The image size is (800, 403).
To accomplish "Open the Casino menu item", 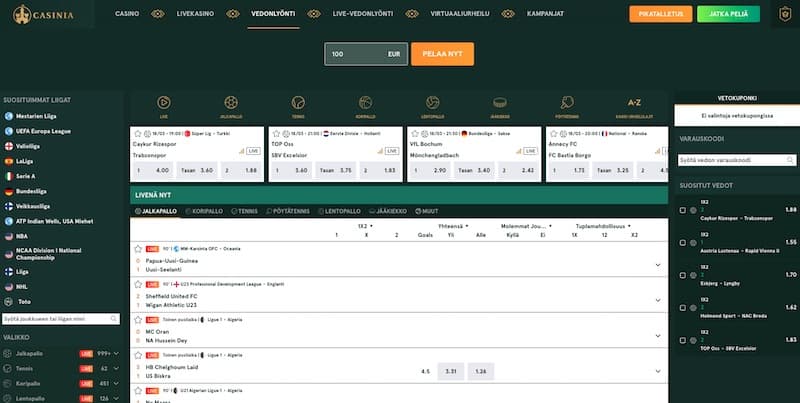I will [x=127, y=14].
